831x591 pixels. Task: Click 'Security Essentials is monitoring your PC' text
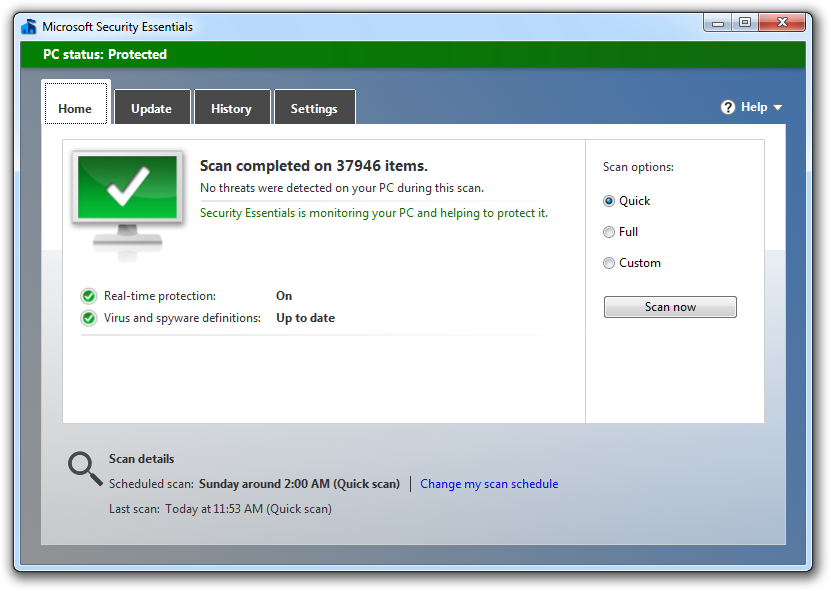374,213
